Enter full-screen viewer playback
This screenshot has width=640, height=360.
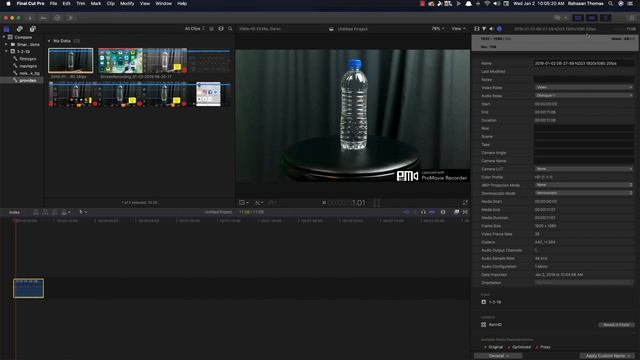click(x=465, y=203)
